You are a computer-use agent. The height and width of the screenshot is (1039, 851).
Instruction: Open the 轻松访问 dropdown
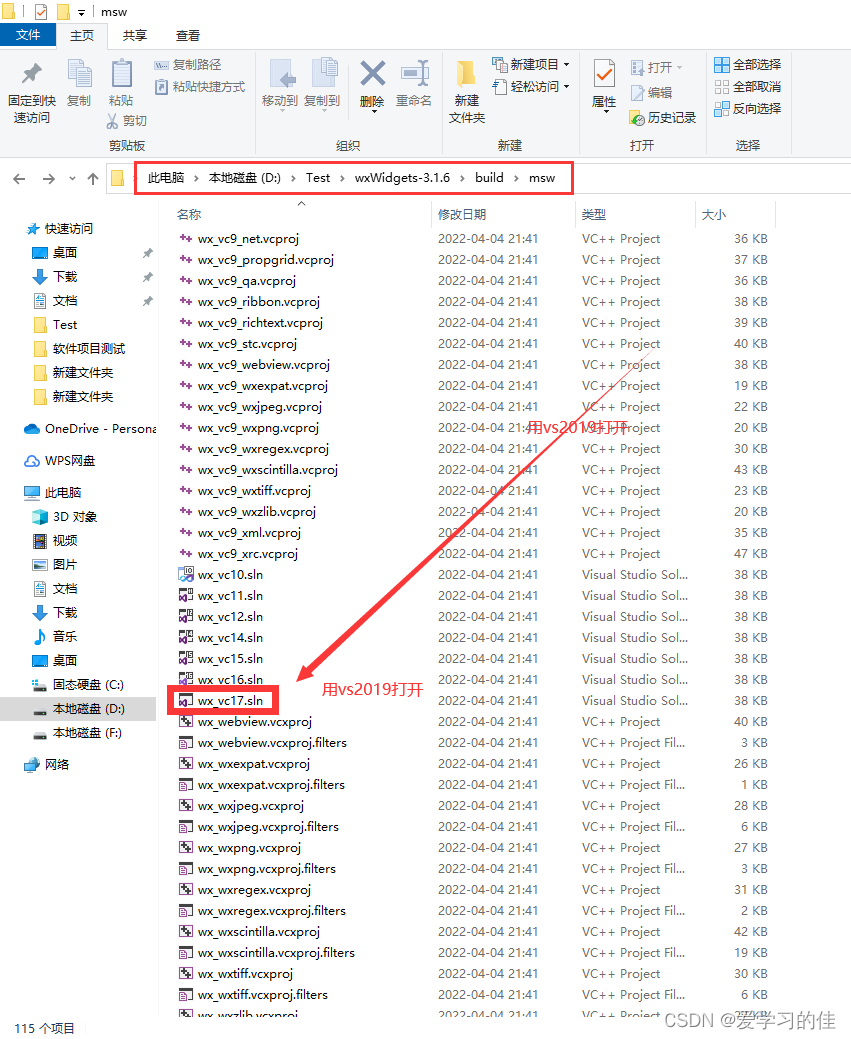pos(567,87)
